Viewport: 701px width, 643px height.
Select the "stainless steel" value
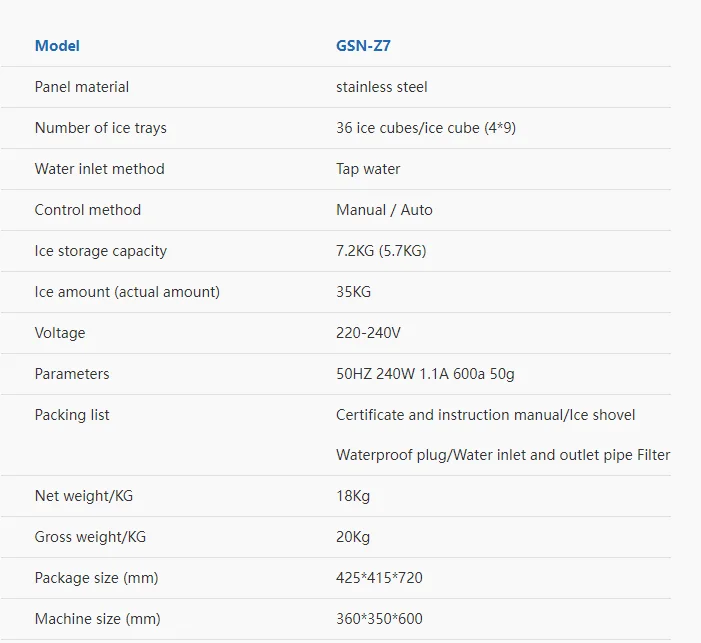tap(382, 87)
